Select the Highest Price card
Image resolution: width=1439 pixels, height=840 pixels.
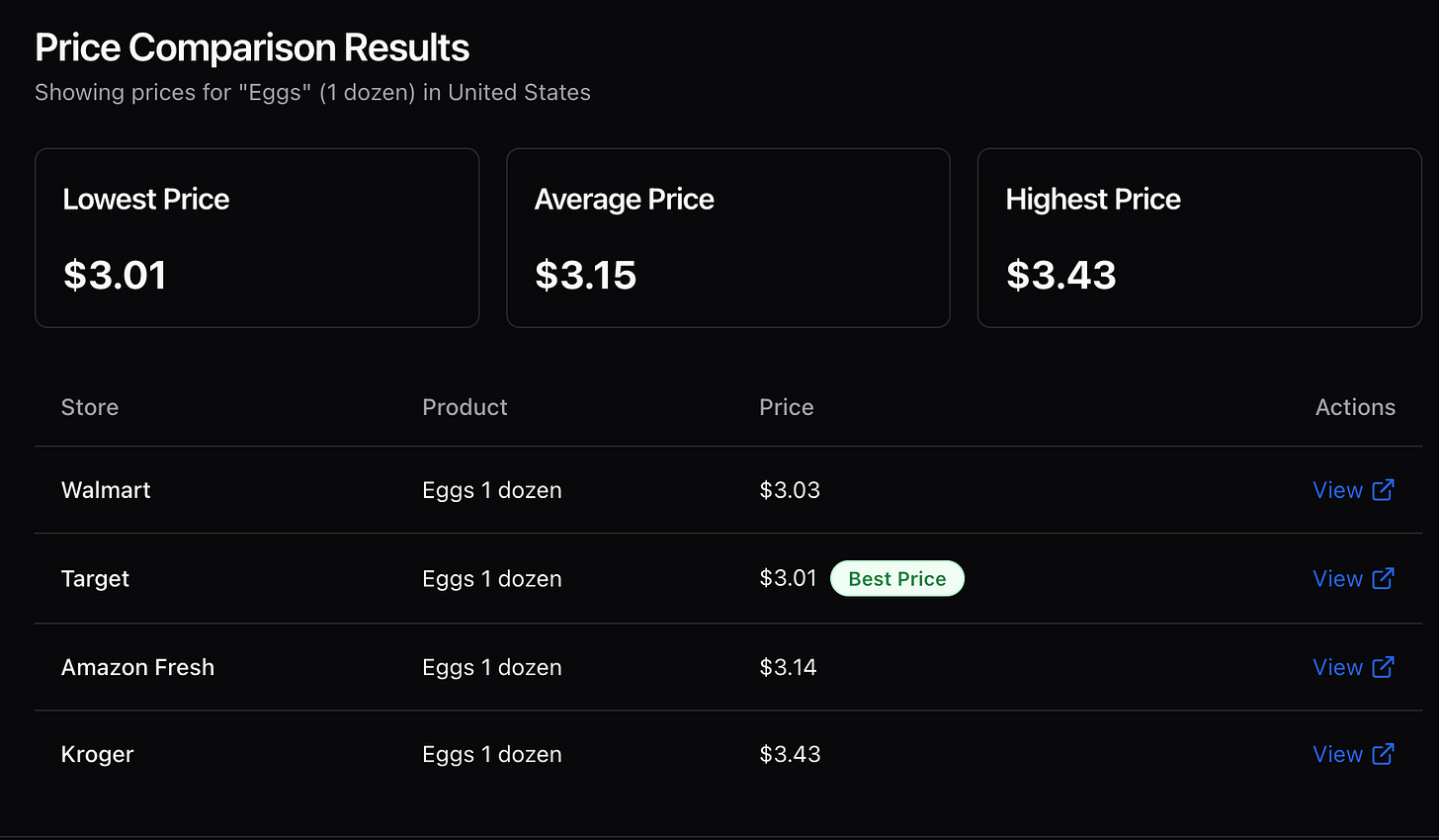[x=1200, y=238]
